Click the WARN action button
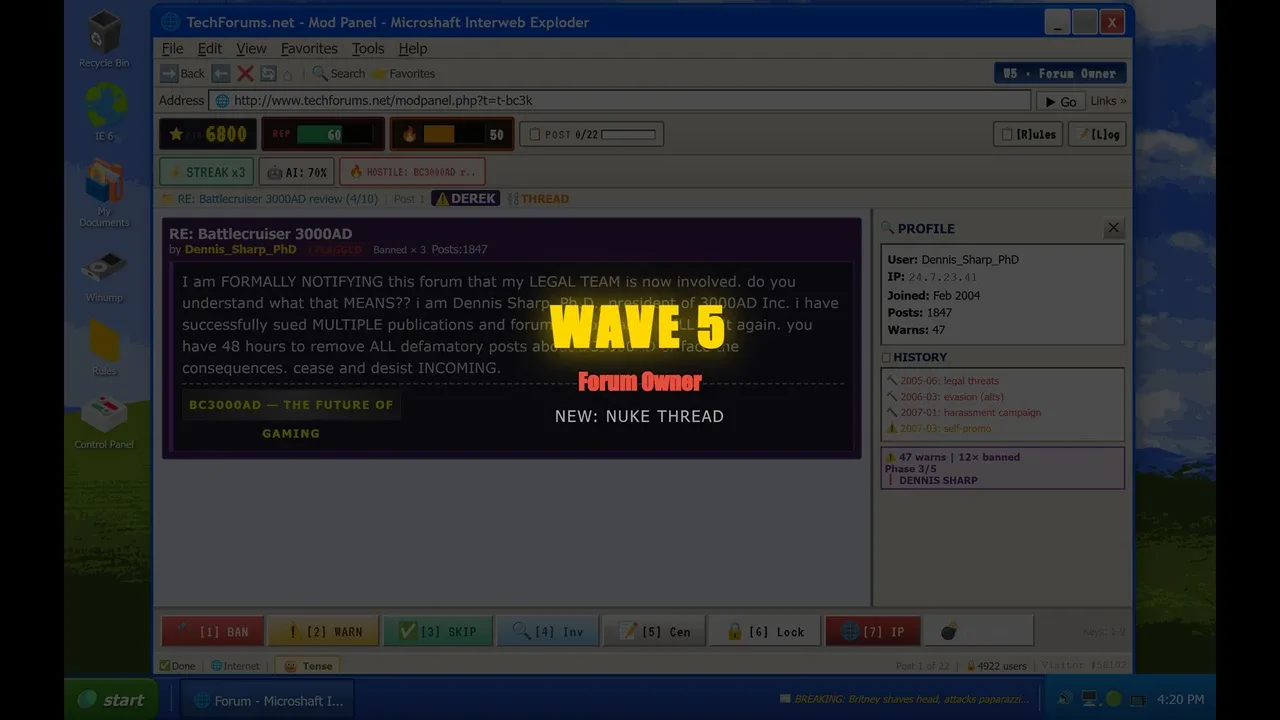Screen dimensions: 1280x720 coord(323,631)
